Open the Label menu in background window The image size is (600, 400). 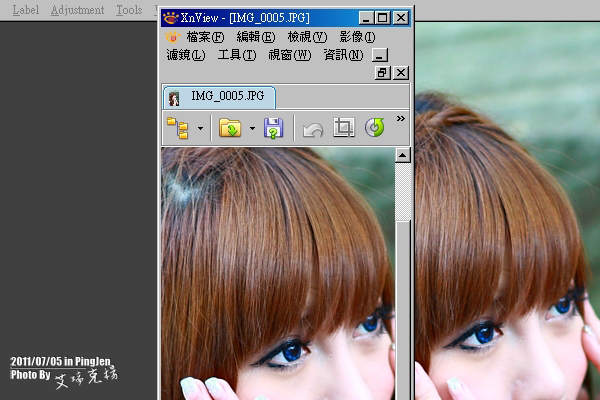pyautogui.click(x=26, y=10)
